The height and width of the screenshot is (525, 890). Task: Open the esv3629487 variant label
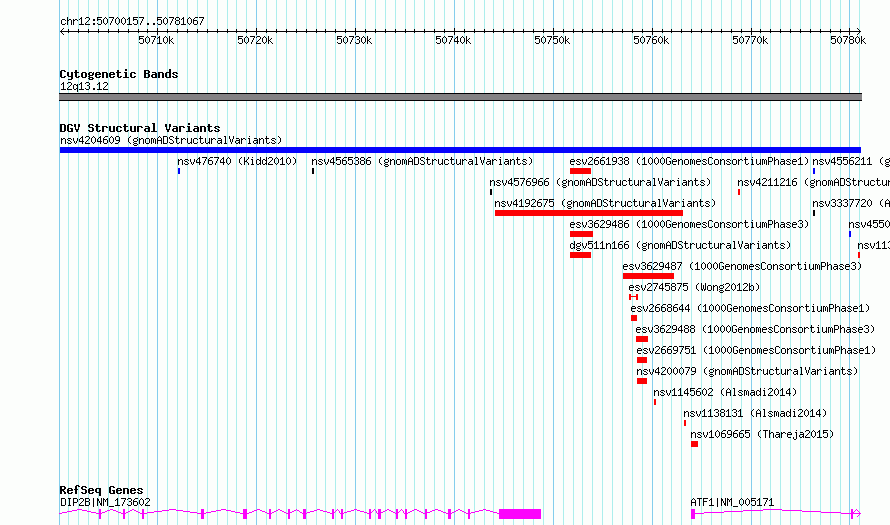[742, 266]
